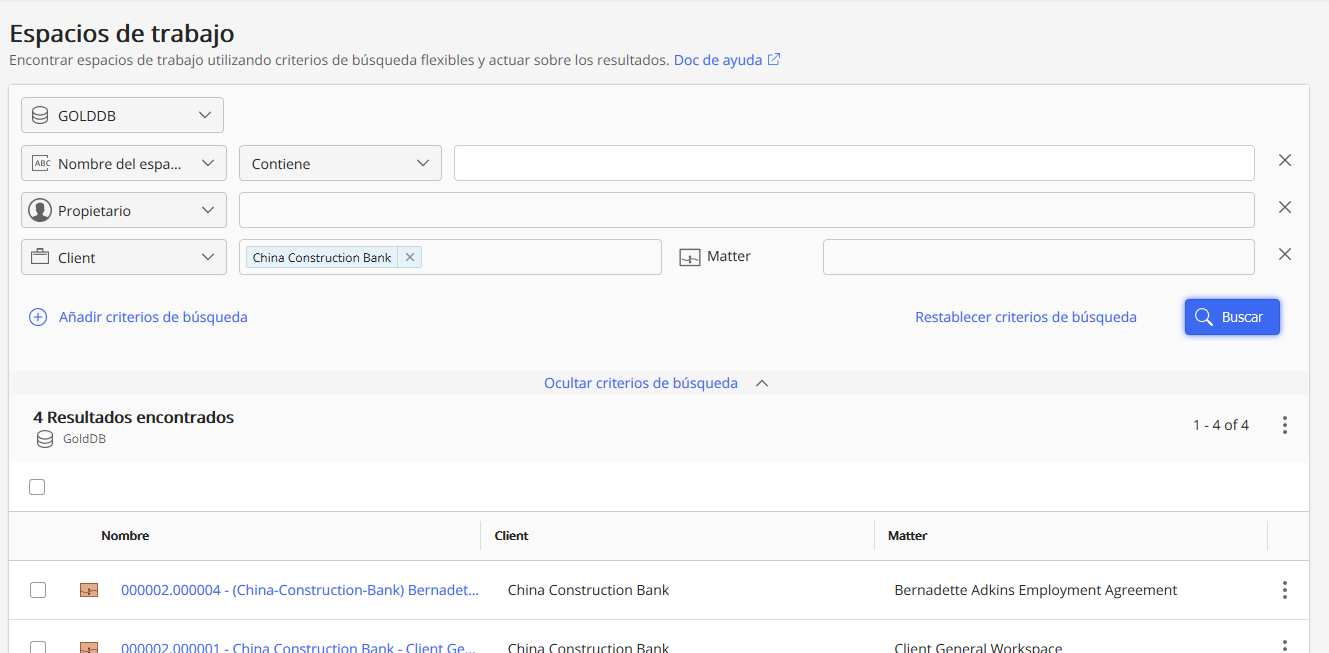Viewport: 1329px width, 653px height.
Task: Expand the Contiene operator dropdown
Action: pyautogui.click(x=340, y=163)
